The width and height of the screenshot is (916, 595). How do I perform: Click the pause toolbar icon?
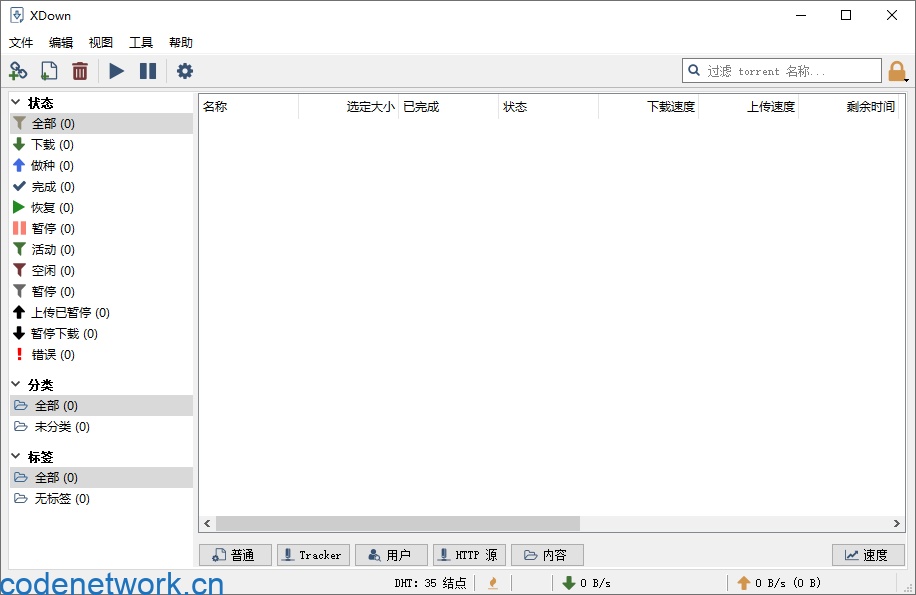(x=148, y=71)
